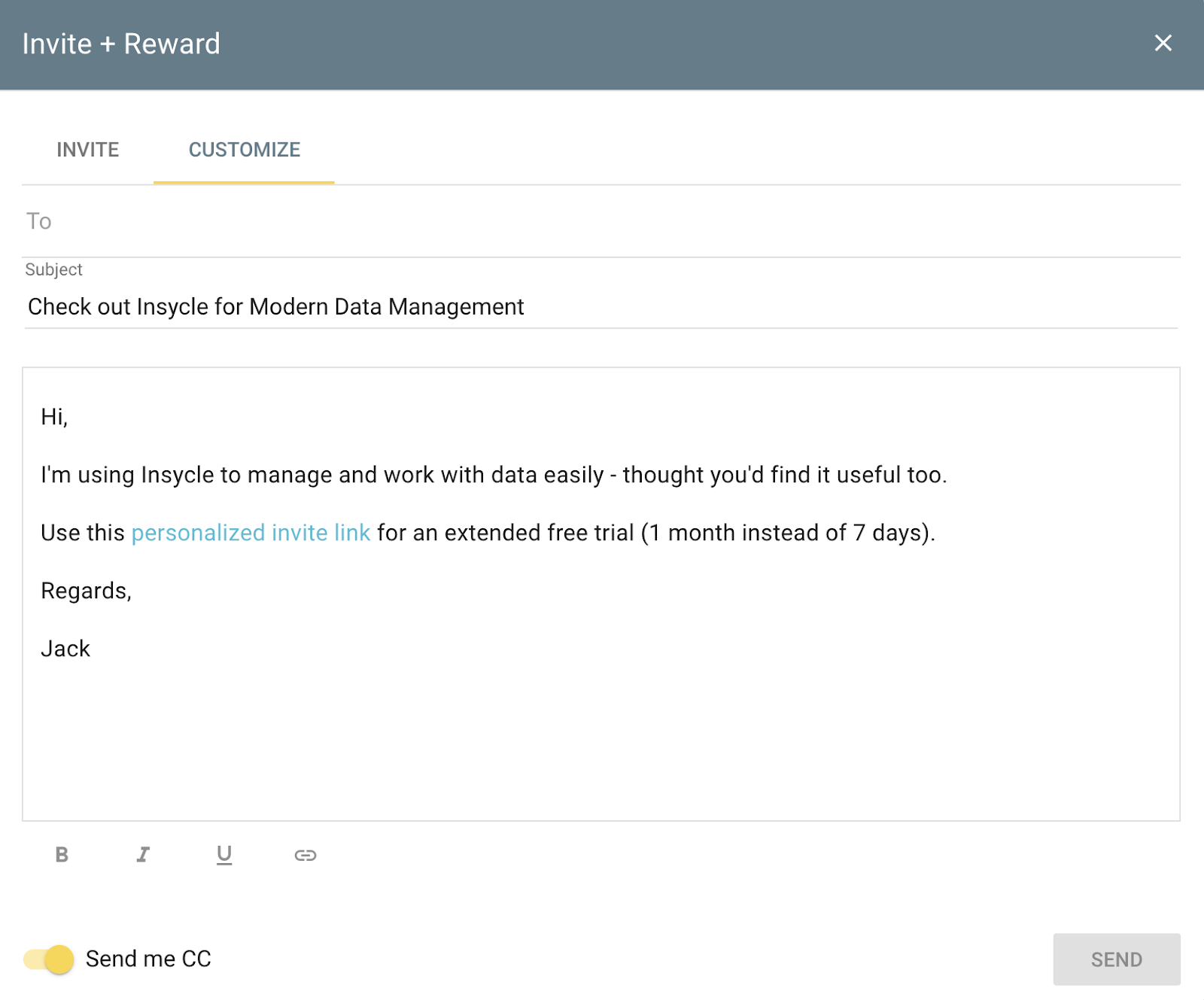Select the CUSTOMIZE tab
Image resolution: width=1204 pixels, height=1000 pixels.
pyautogui.click(x=245, y=150)
